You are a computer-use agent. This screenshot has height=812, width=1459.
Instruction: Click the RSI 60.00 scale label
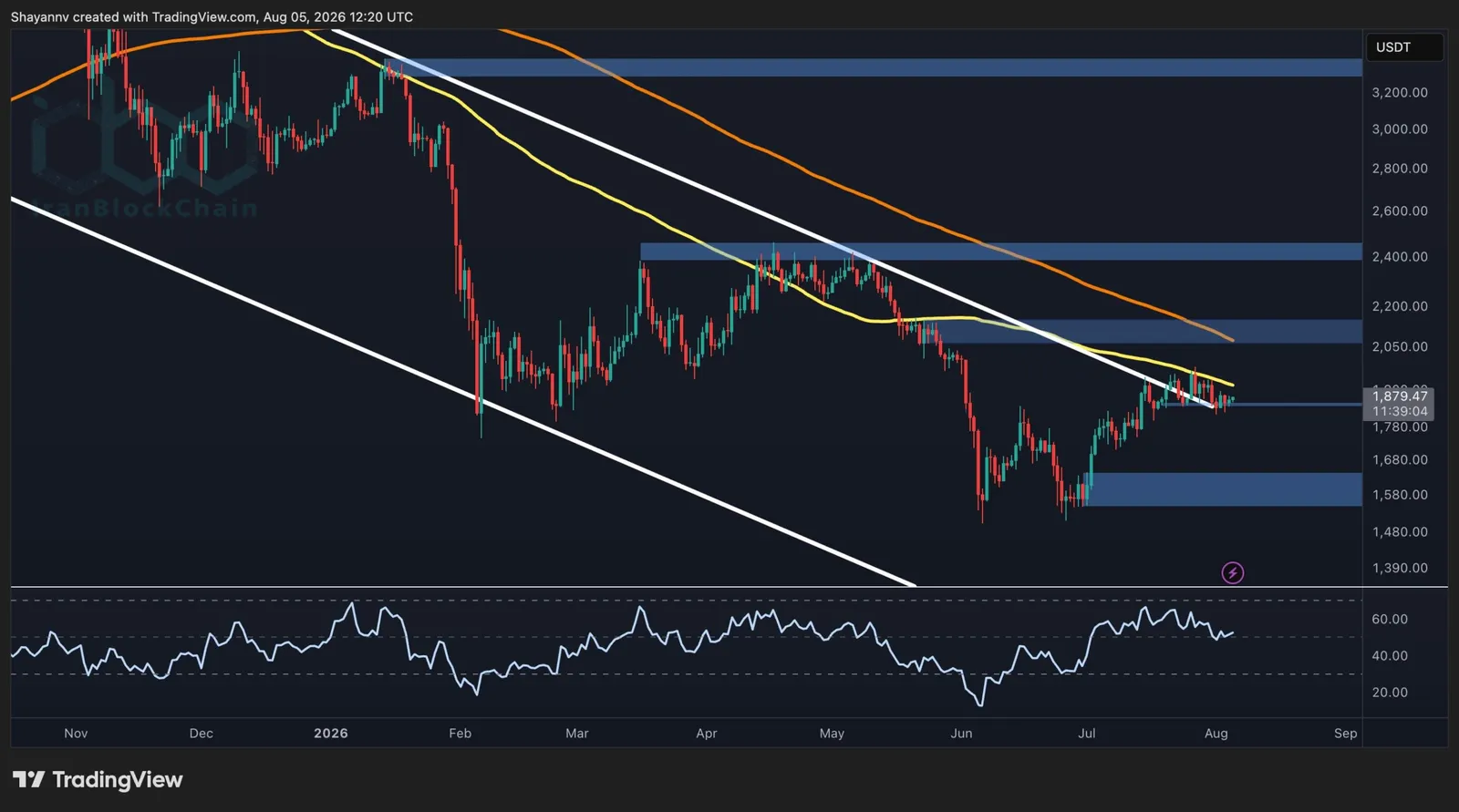[x=1390, y=619]
